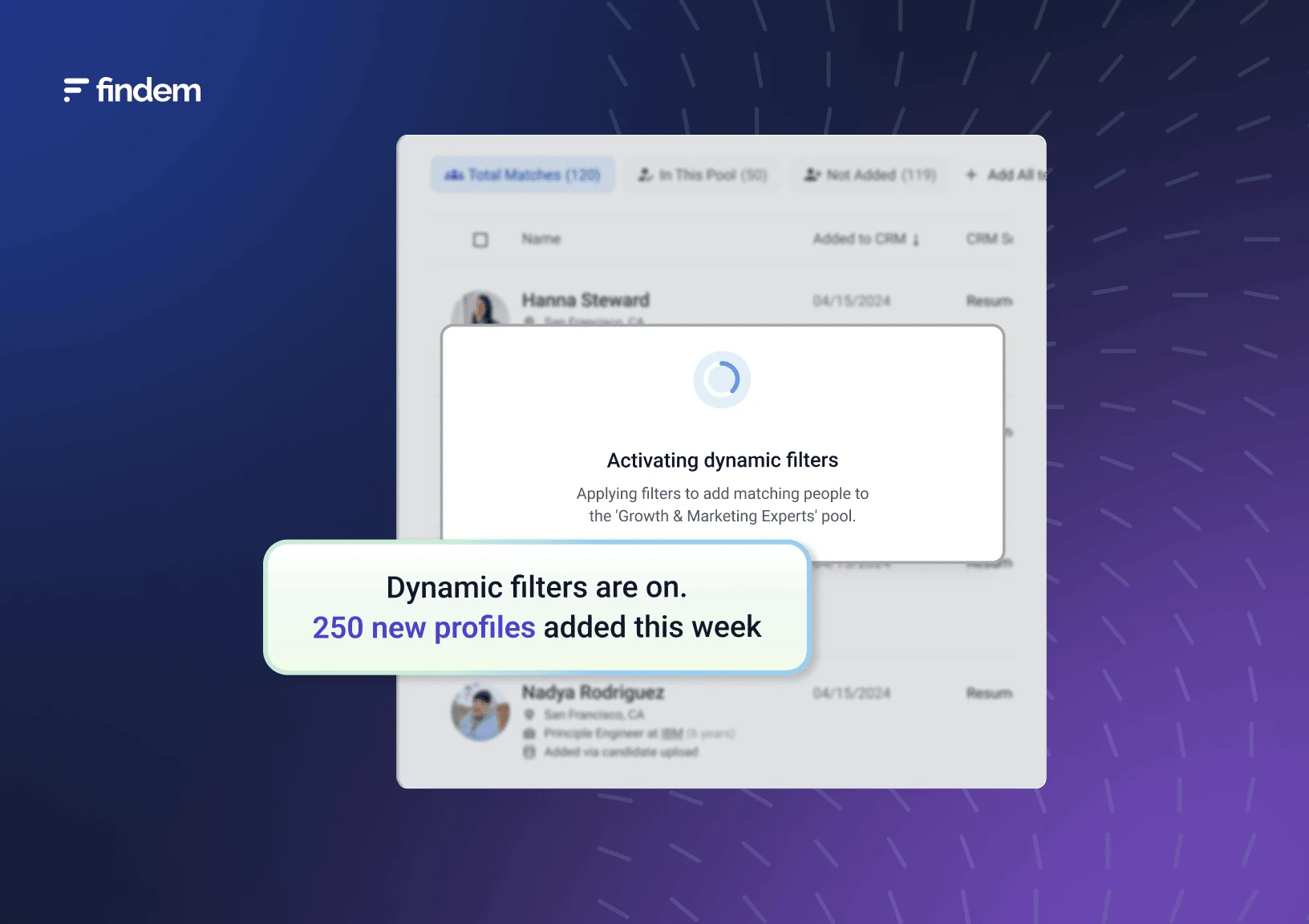Click the briefcase icon beside Principle Engineer
This screenshot has height=924, width=1309.
pyautogui.click(x=529, y=734)
